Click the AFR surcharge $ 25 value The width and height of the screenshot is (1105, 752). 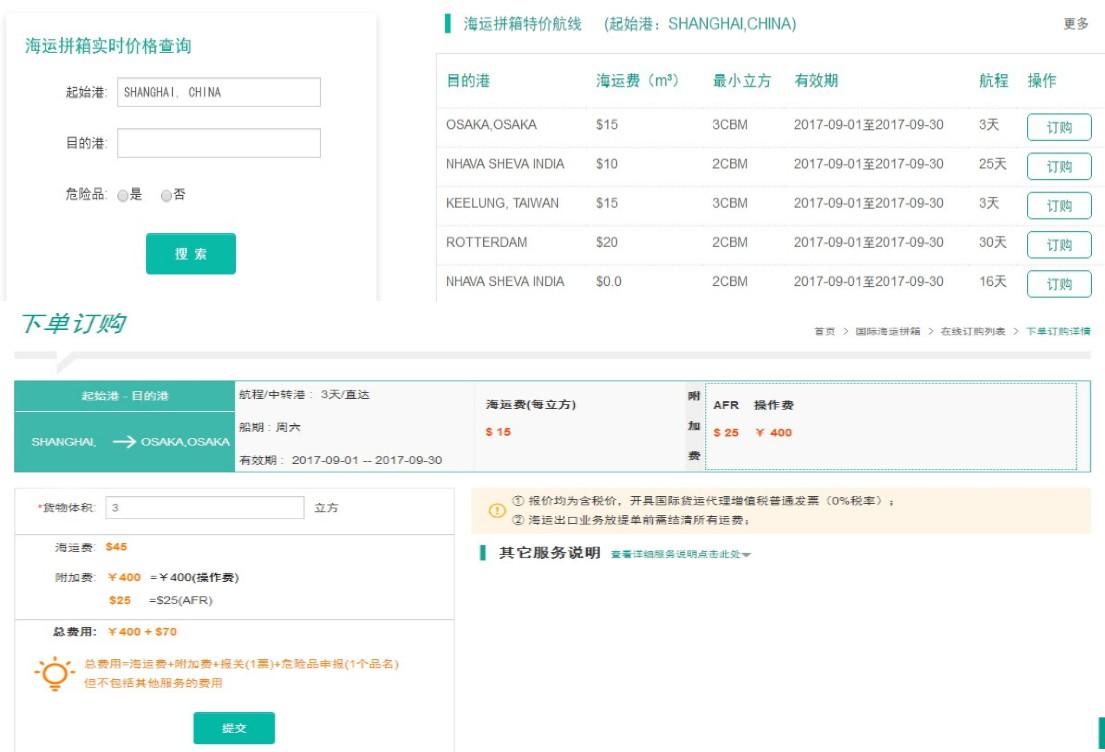click(726, 433)
